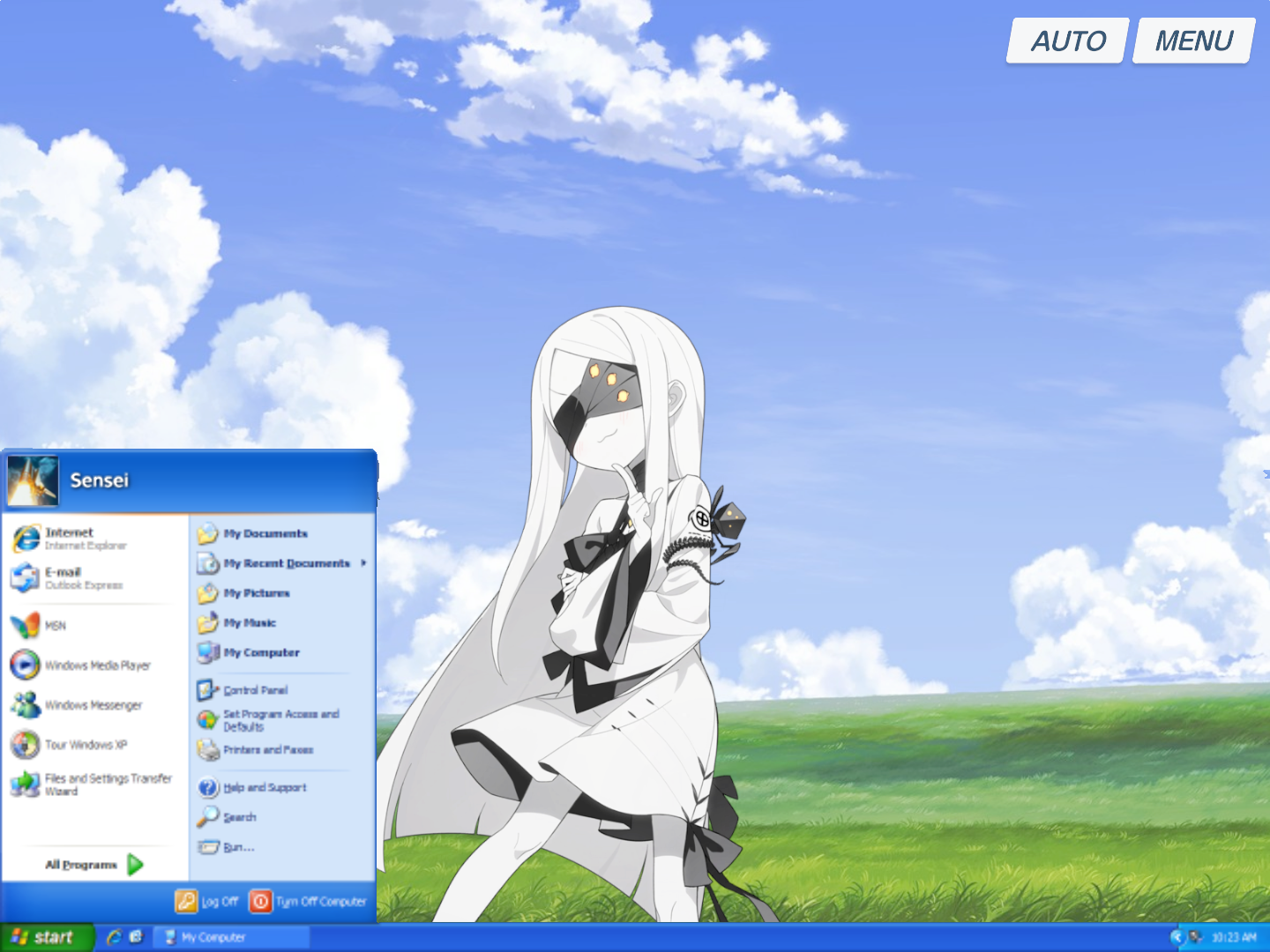1270x952 pixels.
Task: Click the system tray notification icon beside the clock
Action: (1196, 937)
